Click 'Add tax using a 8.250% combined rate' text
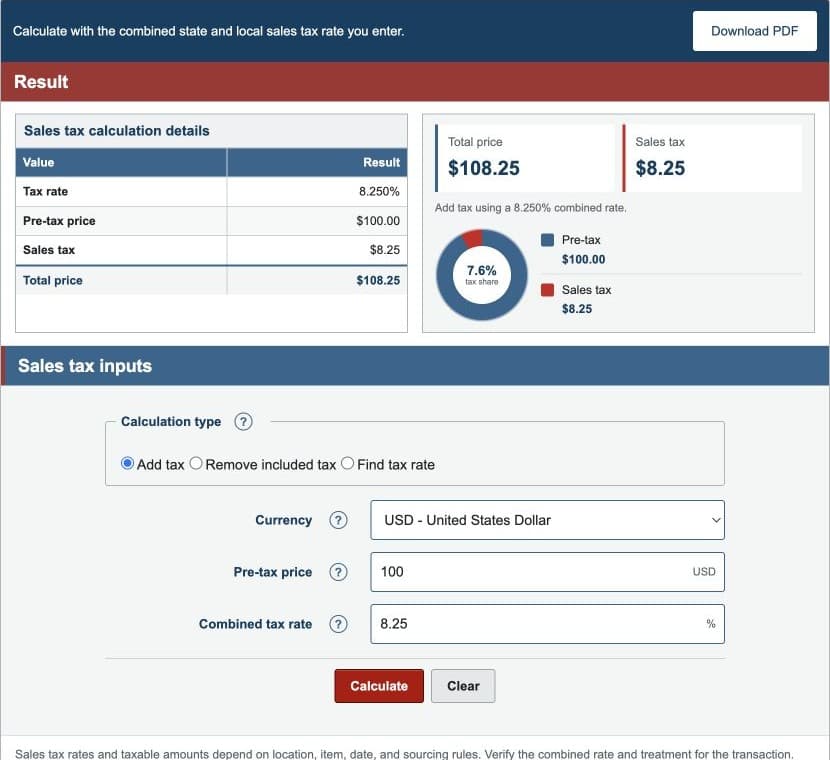 click(530, 208)
